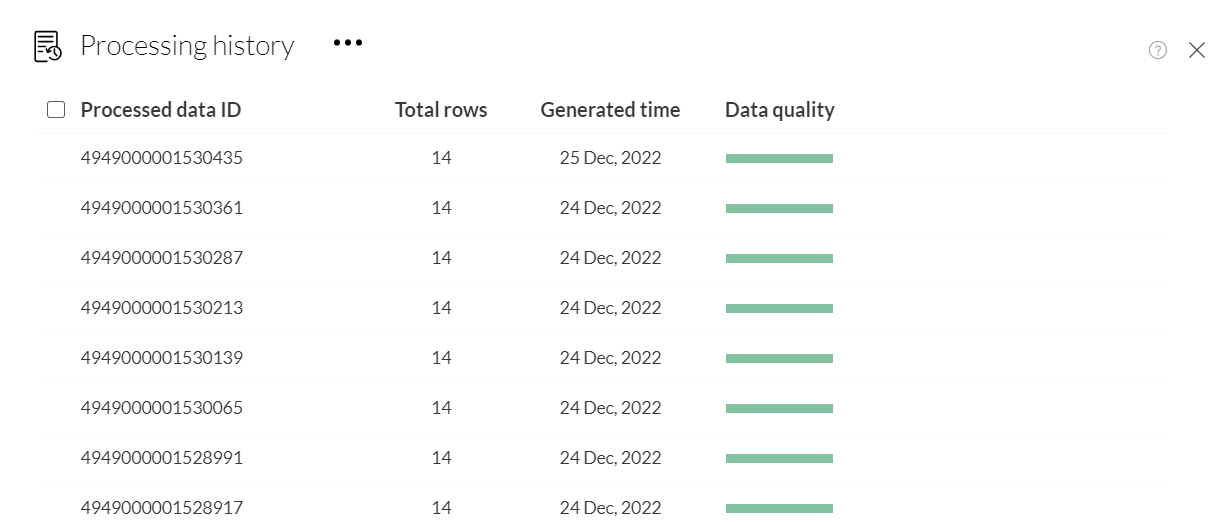
Task: Click the Processed data ID column header
Action: [x=161, y=110]
